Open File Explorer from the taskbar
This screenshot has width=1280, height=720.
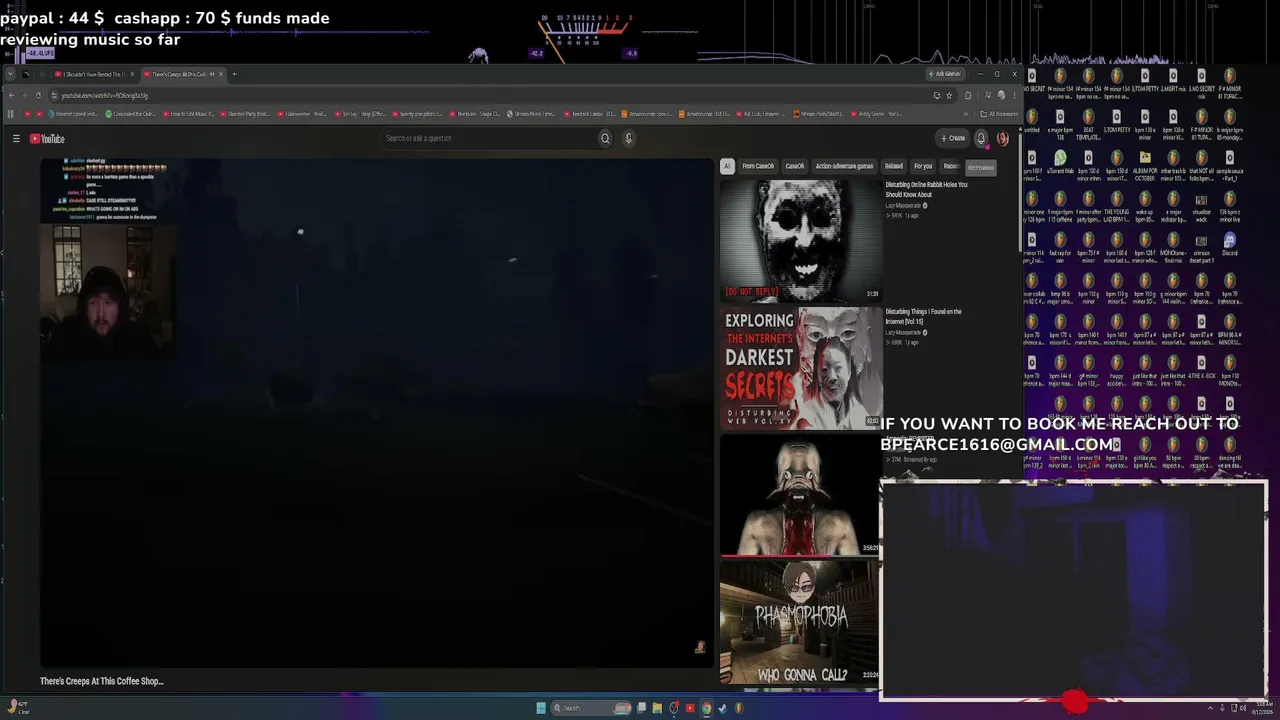coord(657,708)
